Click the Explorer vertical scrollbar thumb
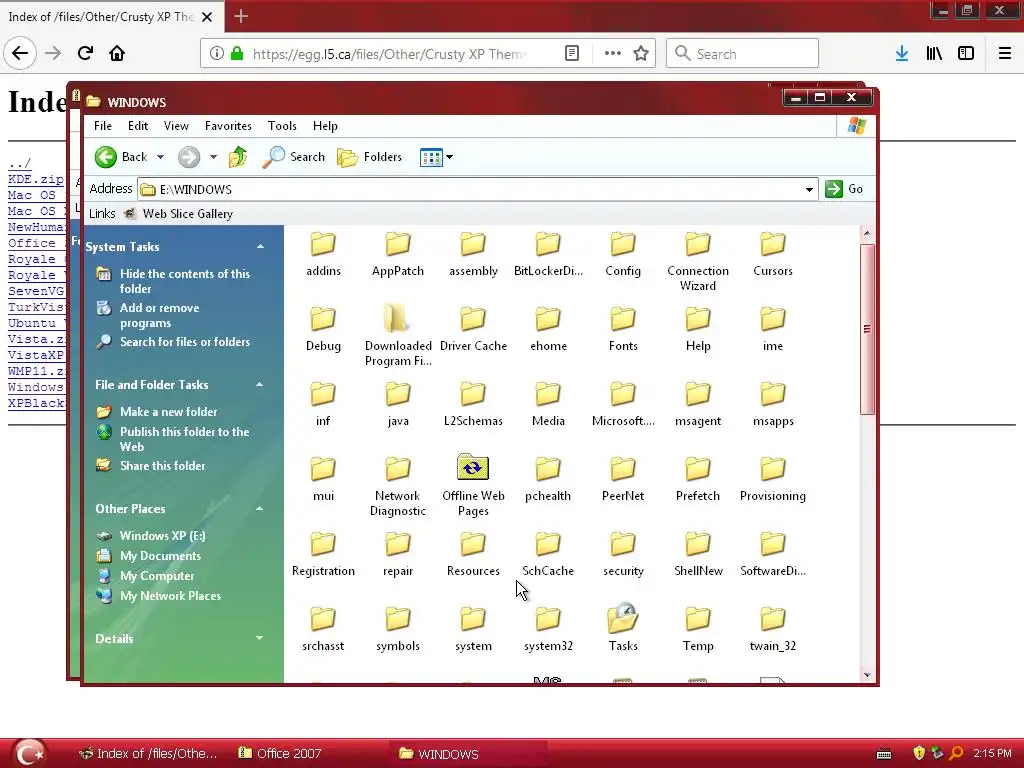1024x768 pixels. tap(867, 329)
